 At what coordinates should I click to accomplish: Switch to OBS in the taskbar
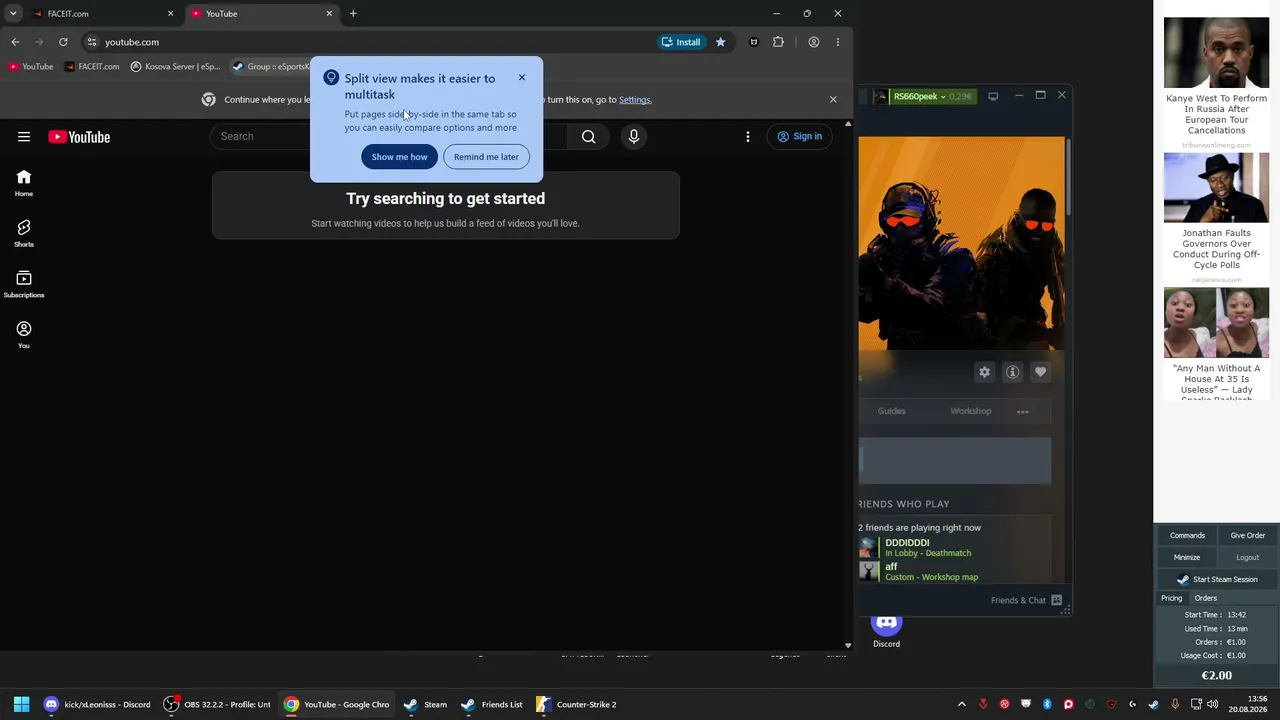[217, 705]
